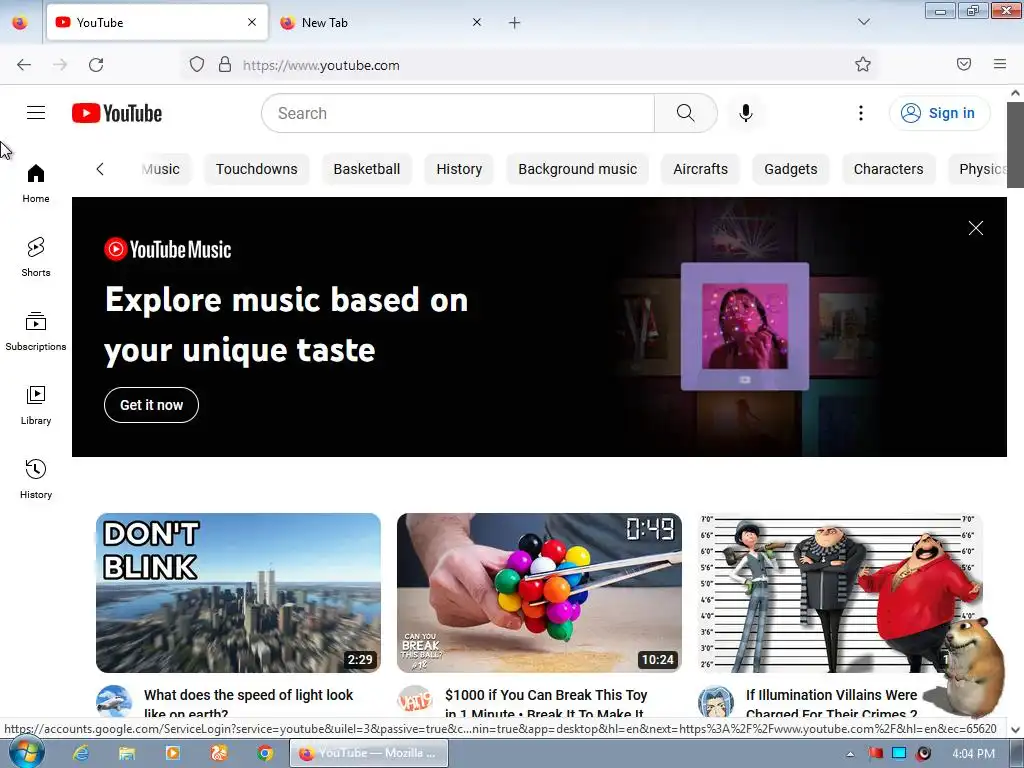This screenshot has height=768, width=1024.
Task: Open a new tab with plus button
Action: click(515, 23)
